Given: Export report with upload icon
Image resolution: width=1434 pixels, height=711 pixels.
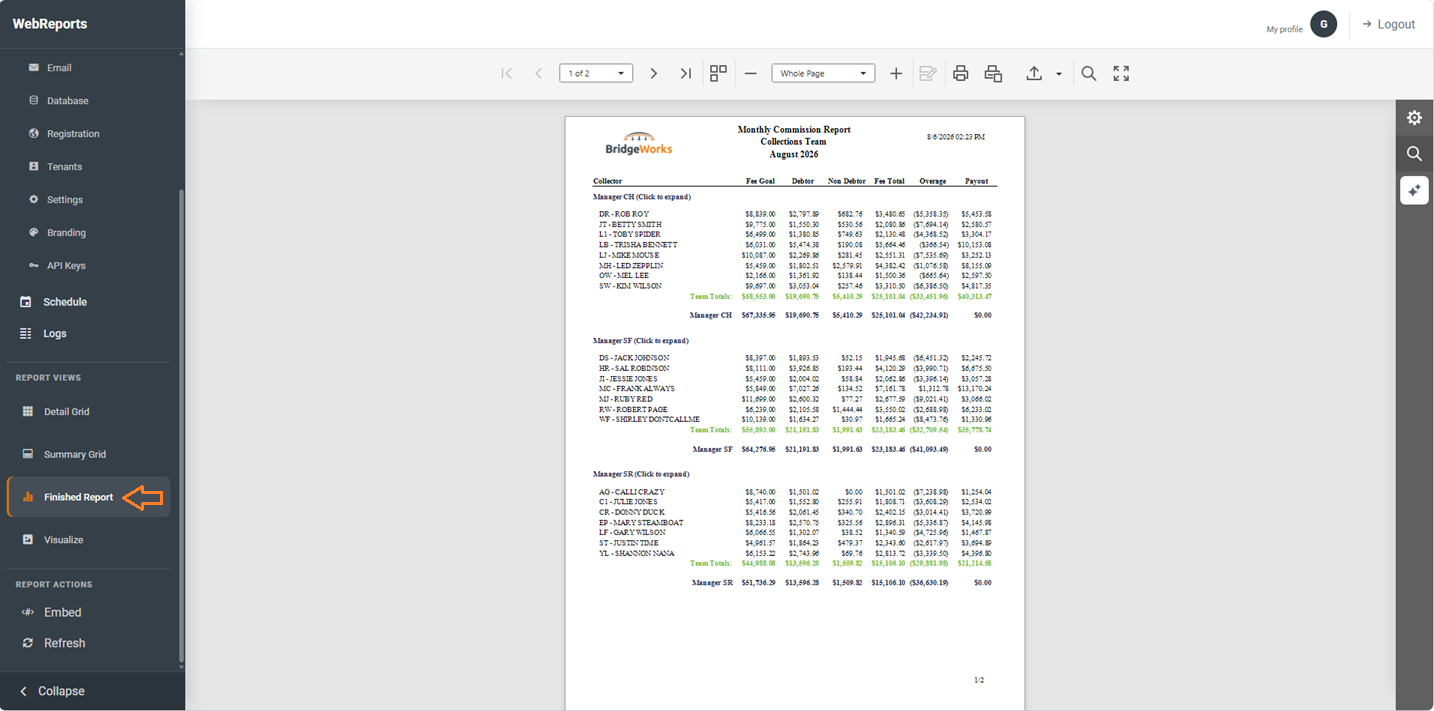Looking at the screenshot, I should tap(1034, 74).
